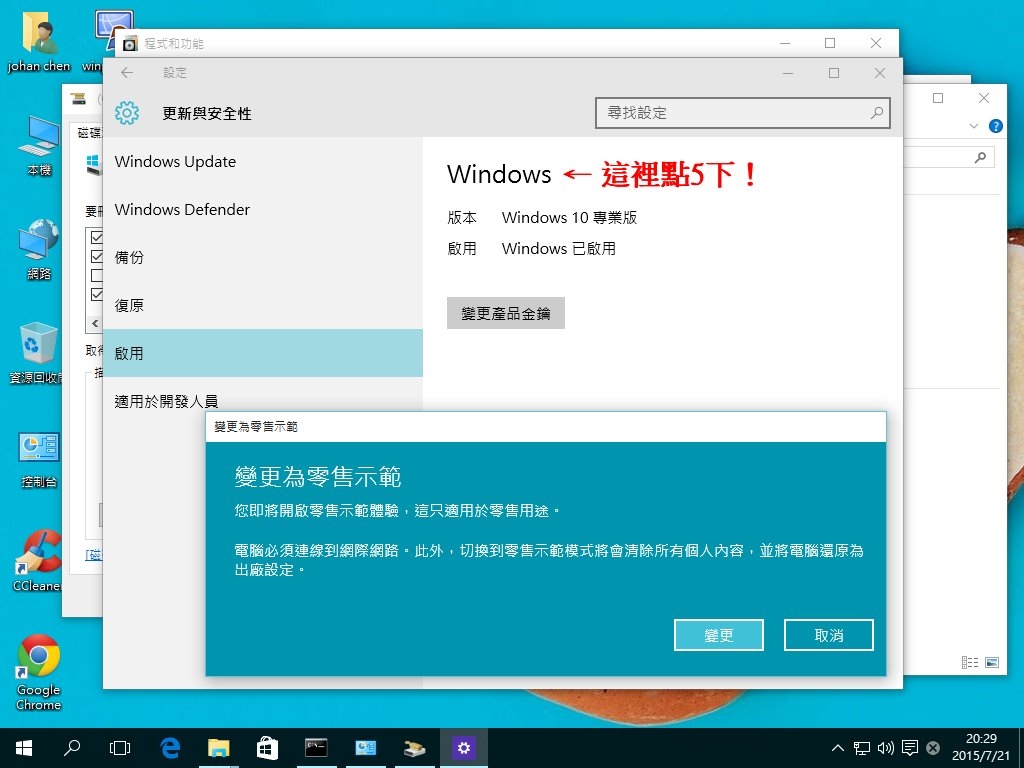Open taskbar search magnifier

click(x=72, y=748)
